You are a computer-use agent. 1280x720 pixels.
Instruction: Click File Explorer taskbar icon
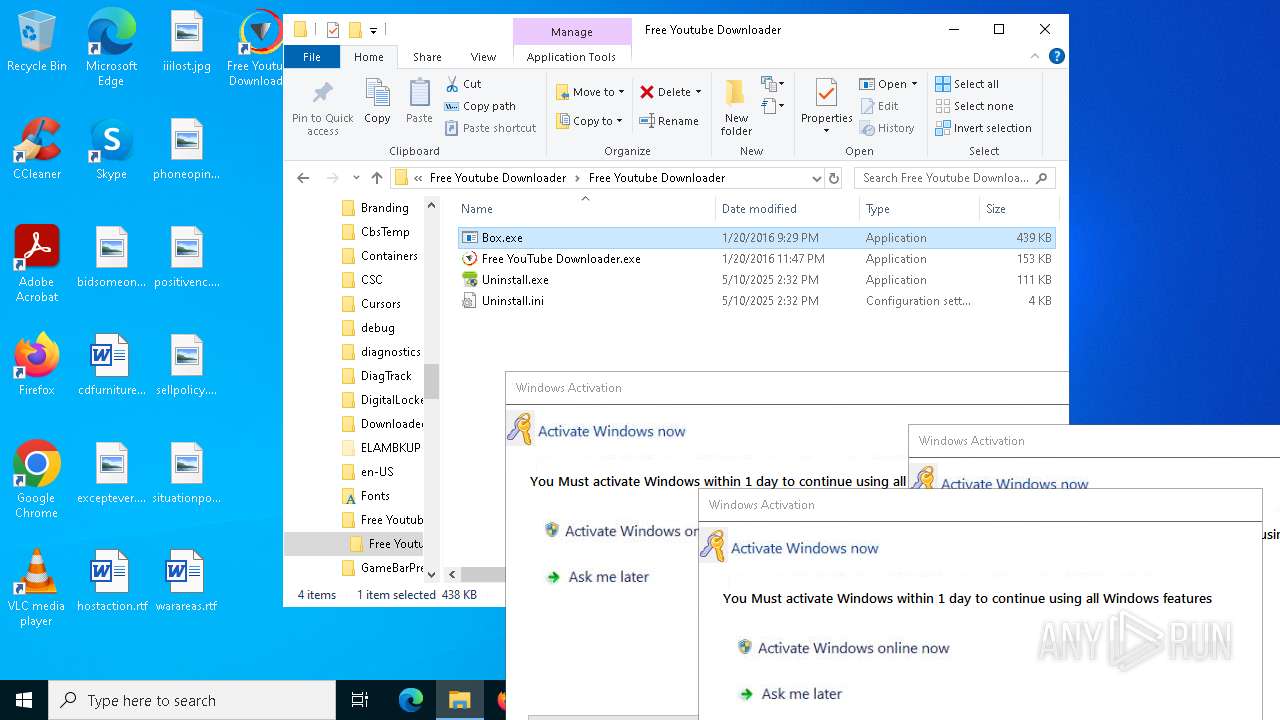(x=459, y=700)
